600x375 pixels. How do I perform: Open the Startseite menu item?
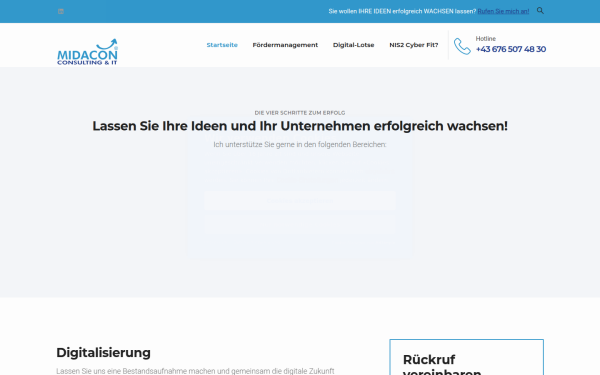coord(222,45)
